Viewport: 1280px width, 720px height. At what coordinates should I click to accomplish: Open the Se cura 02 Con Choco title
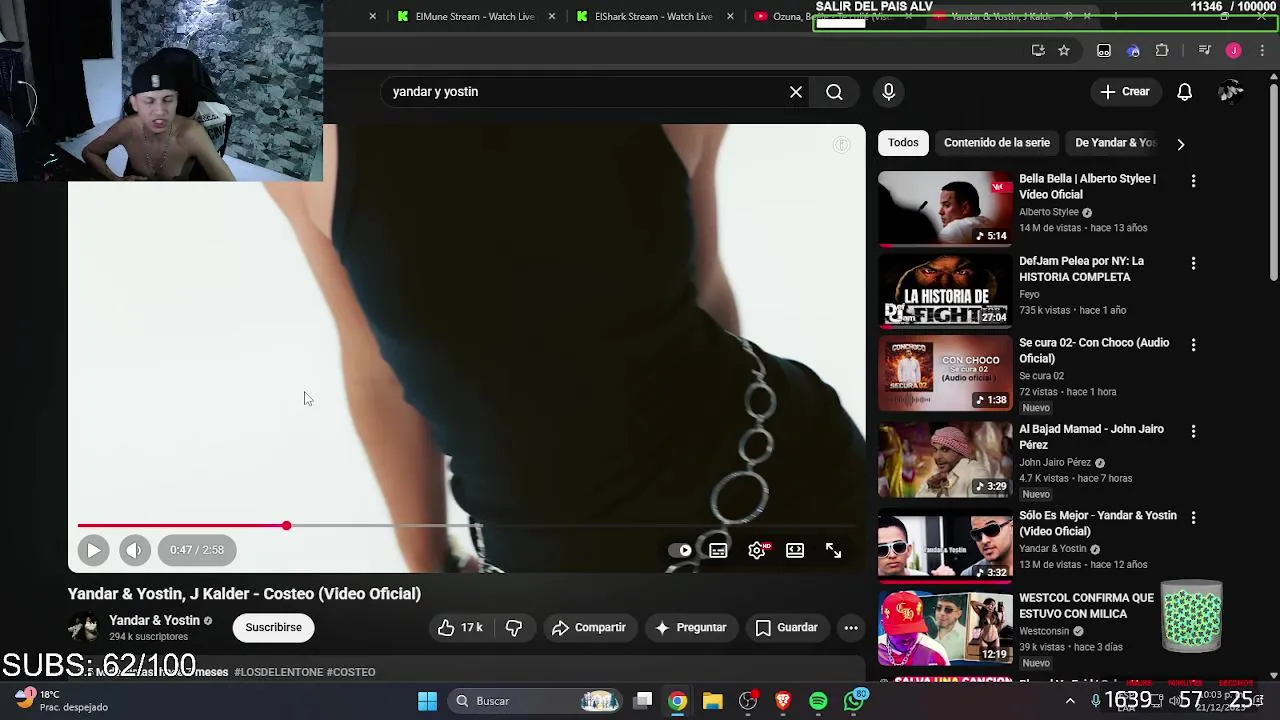coord(1094,351)
